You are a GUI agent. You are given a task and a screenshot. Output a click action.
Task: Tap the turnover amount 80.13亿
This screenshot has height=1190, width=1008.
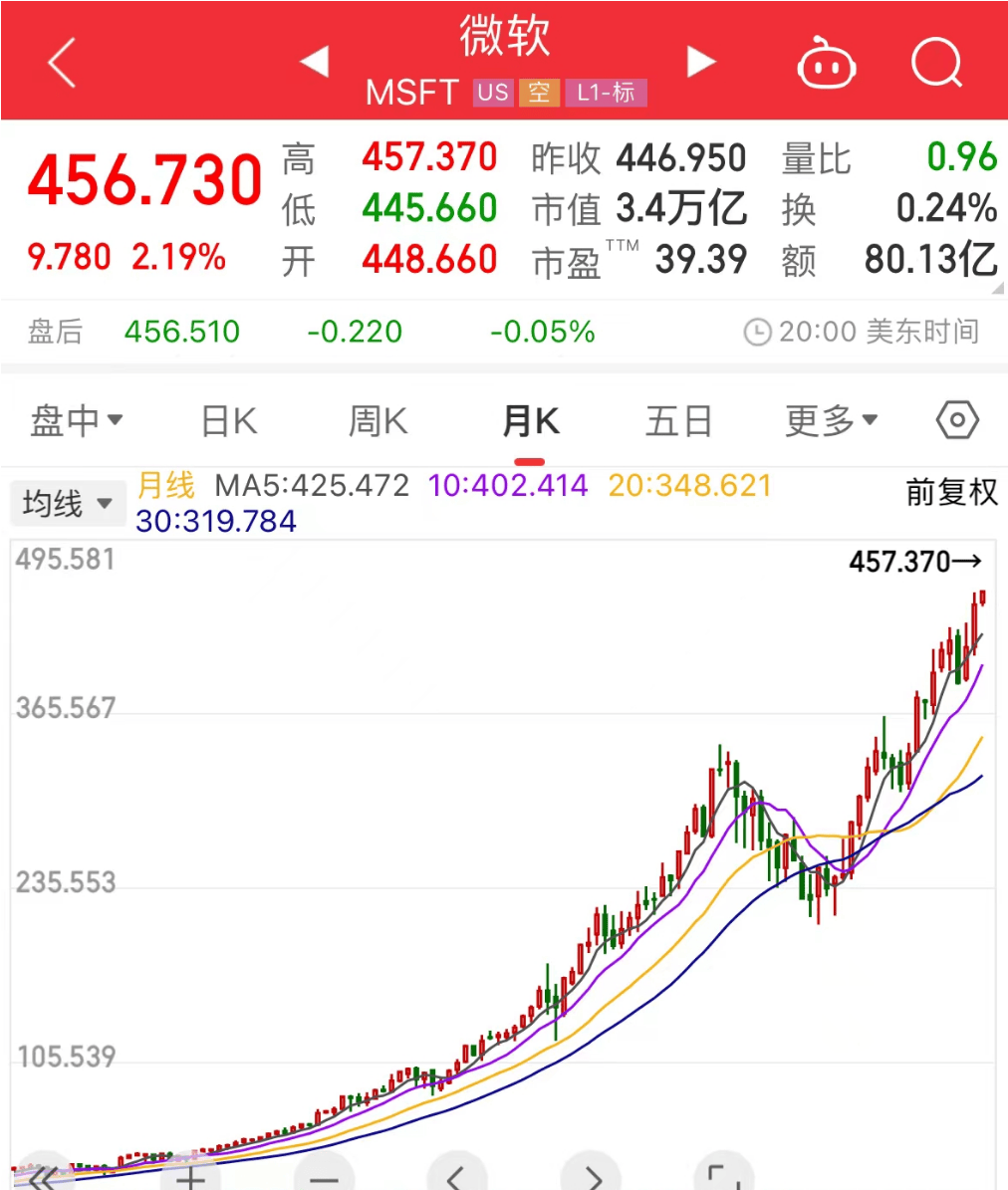point(931,260)
